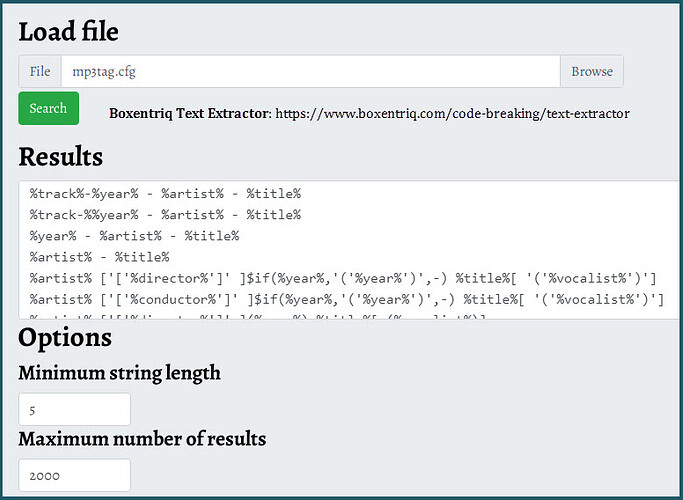This screenshot has width=683, height=500.
Task: Click the Boxentriq Text Extractor bold label
Action: click(190, 113)
